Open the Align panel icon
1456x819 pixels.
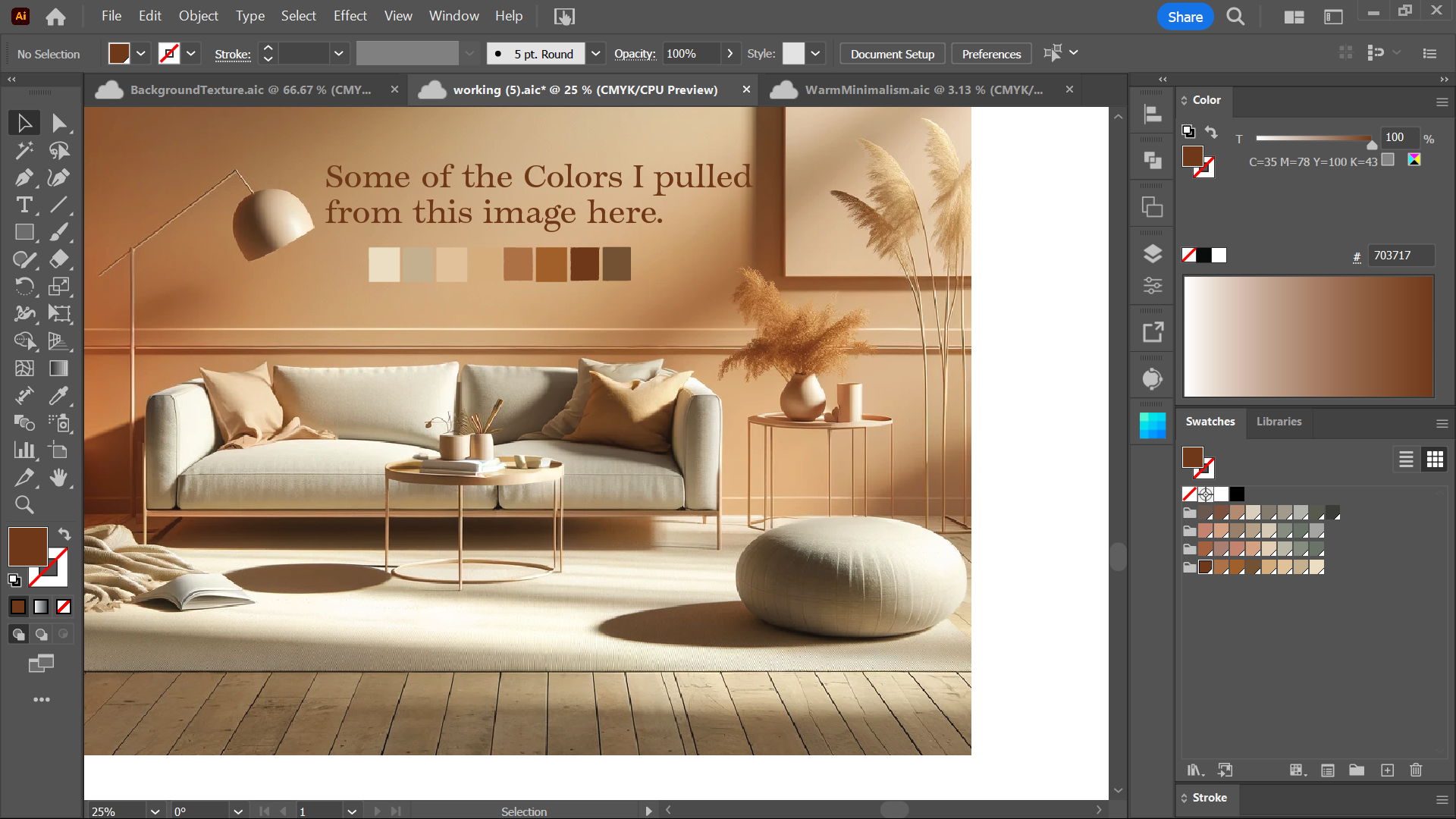pyautogui.click(x=1153, y=114)
